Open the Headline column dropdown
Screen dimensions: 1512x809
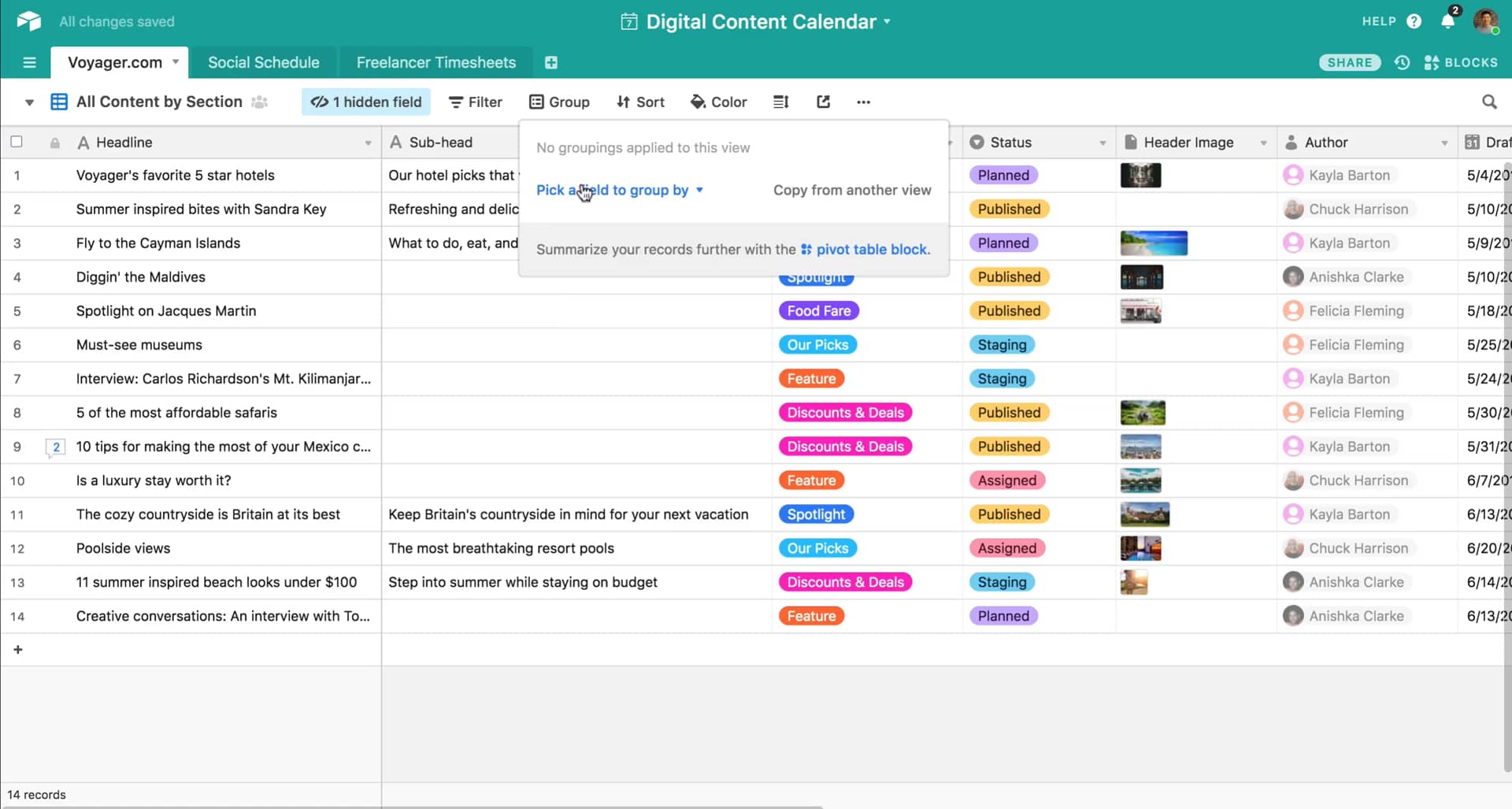pos(368,143)
